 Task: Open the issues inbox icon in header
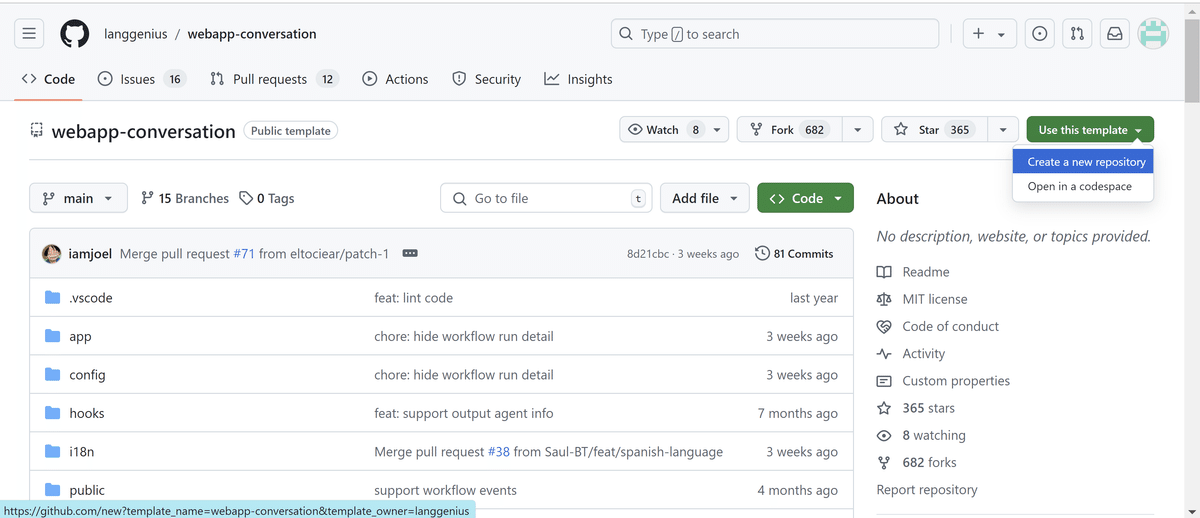click(1040, 34)
